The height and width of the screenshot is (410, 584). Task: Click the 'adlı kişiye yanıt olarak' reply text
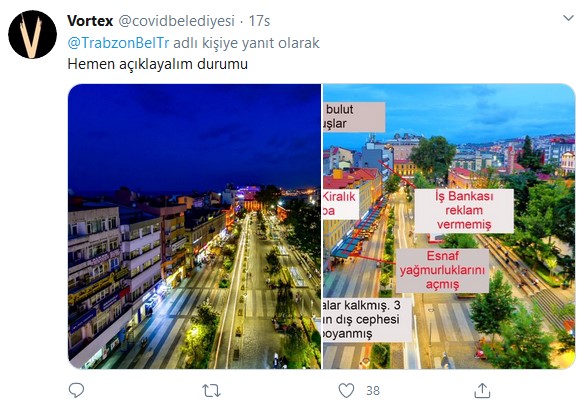pos(246,43)
